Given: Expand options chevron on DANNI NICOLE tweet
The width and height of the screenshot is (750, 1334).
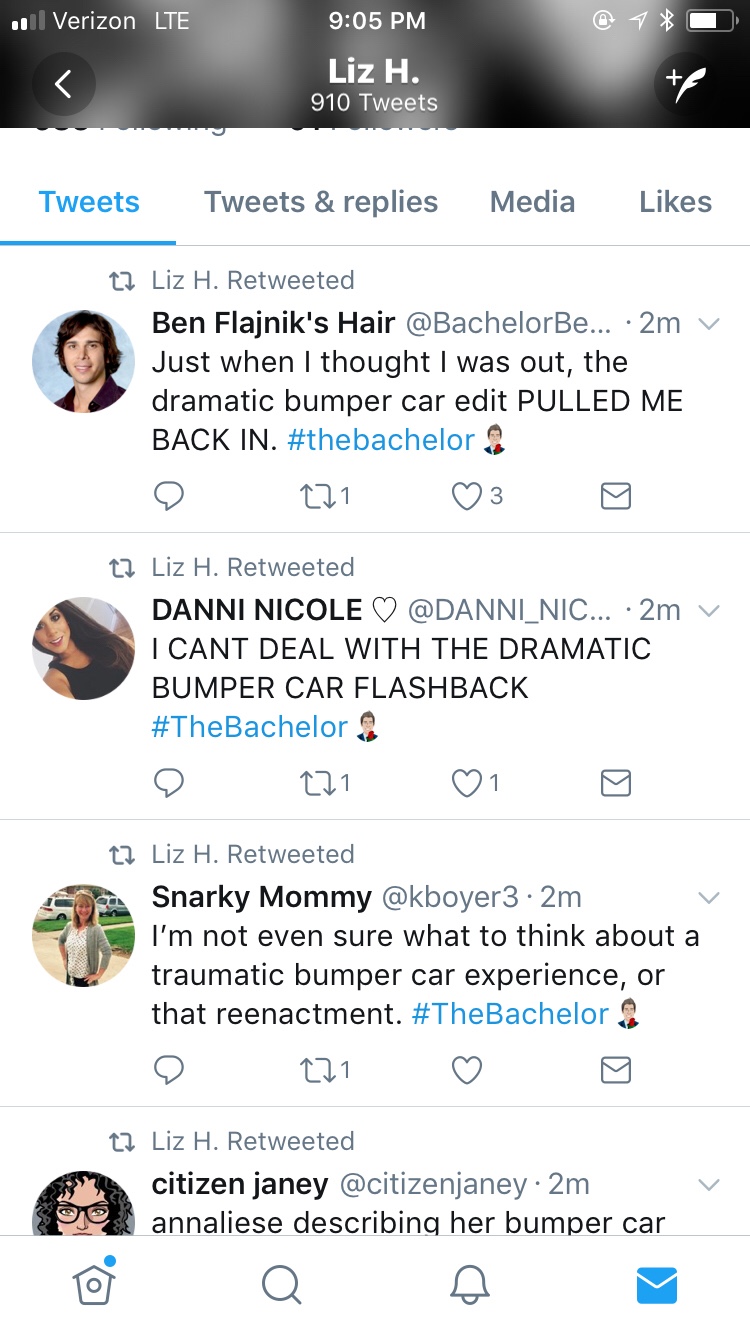Looking at the screenshot, I should tap(708, 611).
